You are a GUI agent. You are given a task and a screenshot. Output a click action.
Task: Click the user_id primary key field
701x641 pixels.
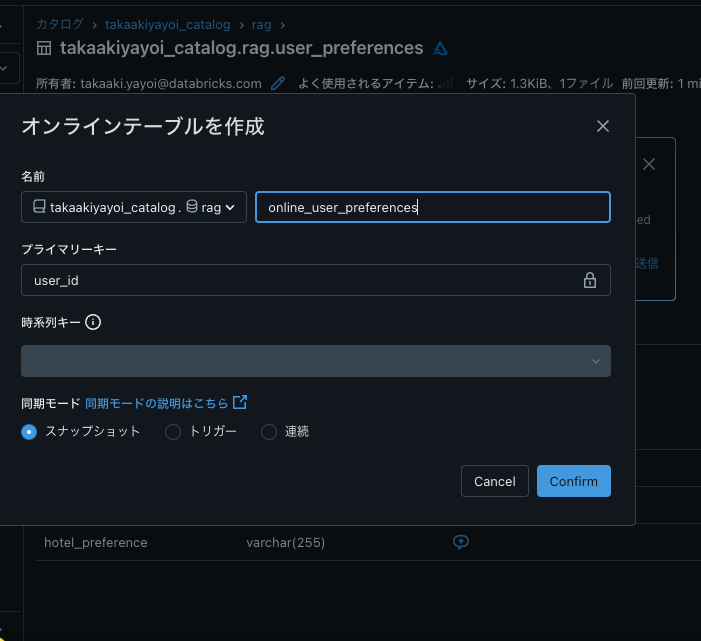coord(316,280)
